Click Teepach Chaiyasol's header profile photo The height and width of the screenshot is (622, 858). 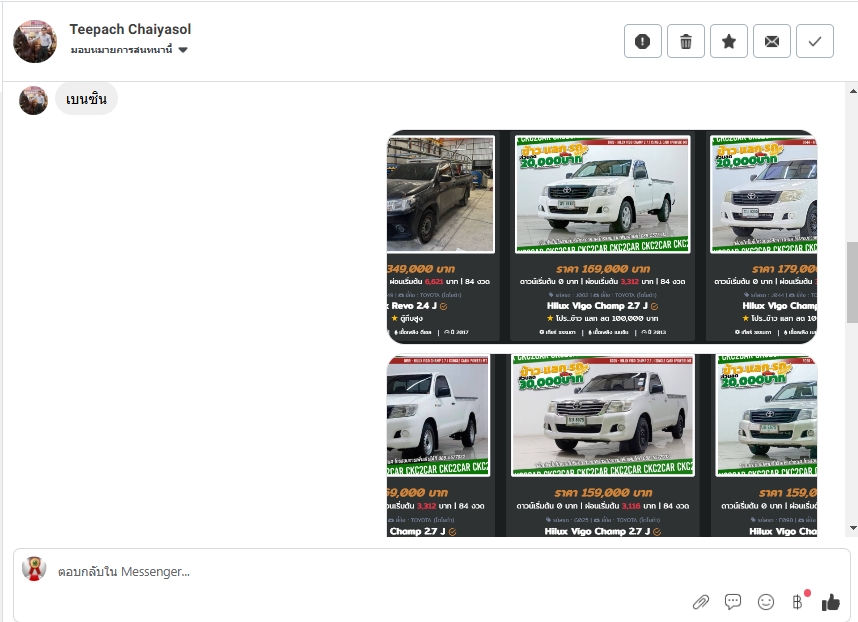pyautogui.click(x=35, y=41)
